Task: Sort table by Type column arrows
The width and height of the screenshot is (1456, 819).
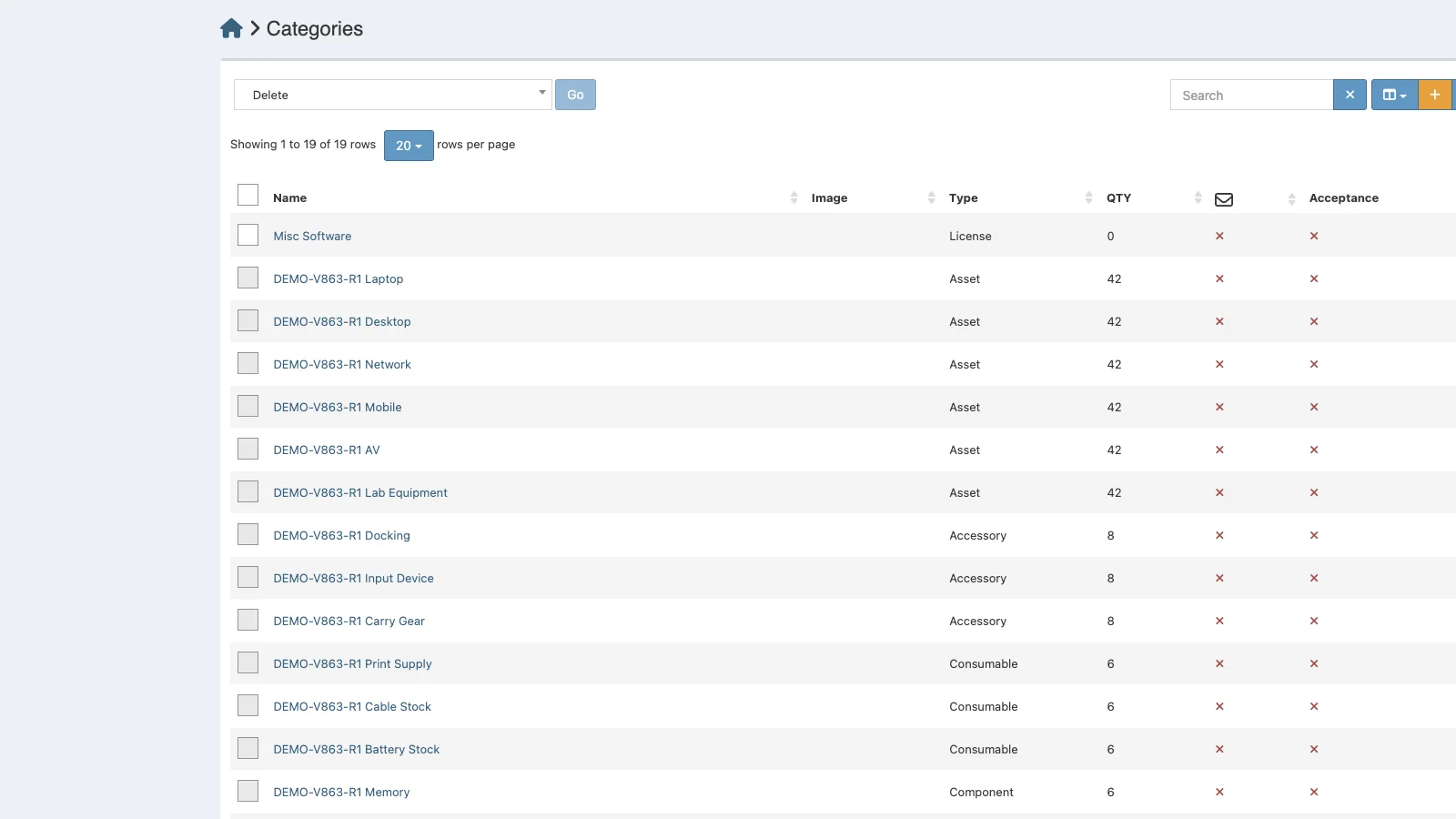Action: [1088, 197]
